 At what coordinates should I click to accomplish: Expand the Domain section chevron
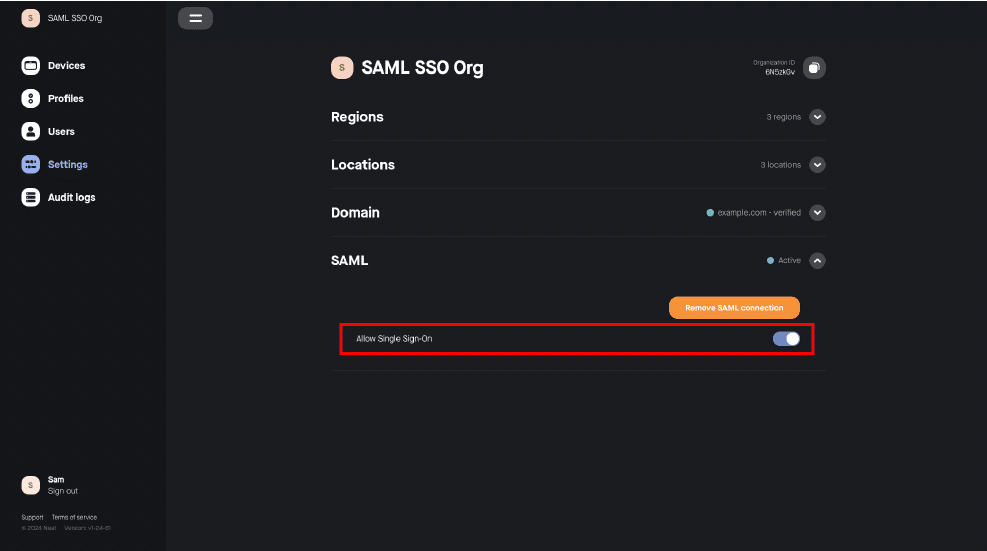point(817,213)
